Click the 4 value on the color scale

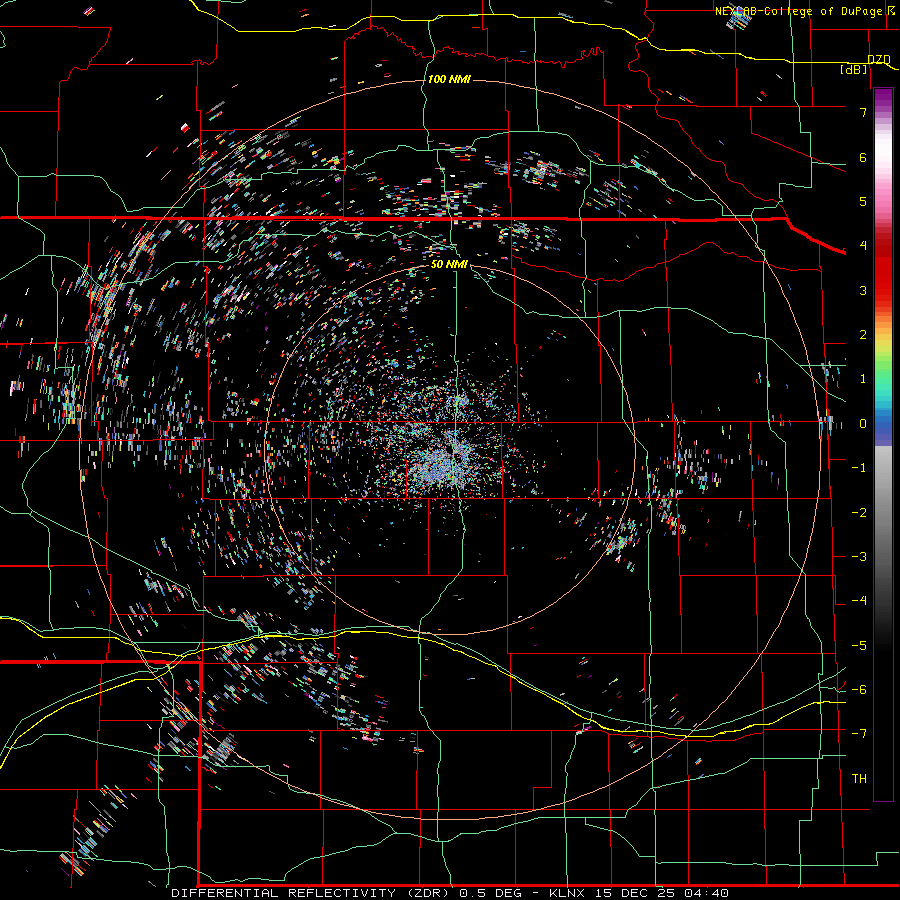[863, 245]
